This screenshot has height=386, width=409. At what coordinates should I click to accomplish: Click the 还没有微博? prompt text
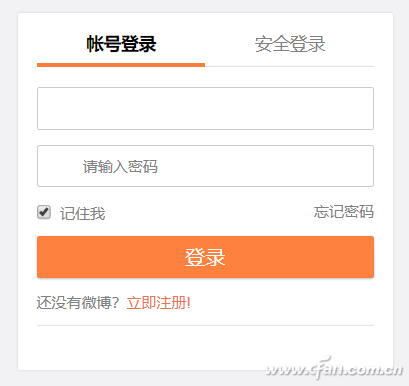78,303
